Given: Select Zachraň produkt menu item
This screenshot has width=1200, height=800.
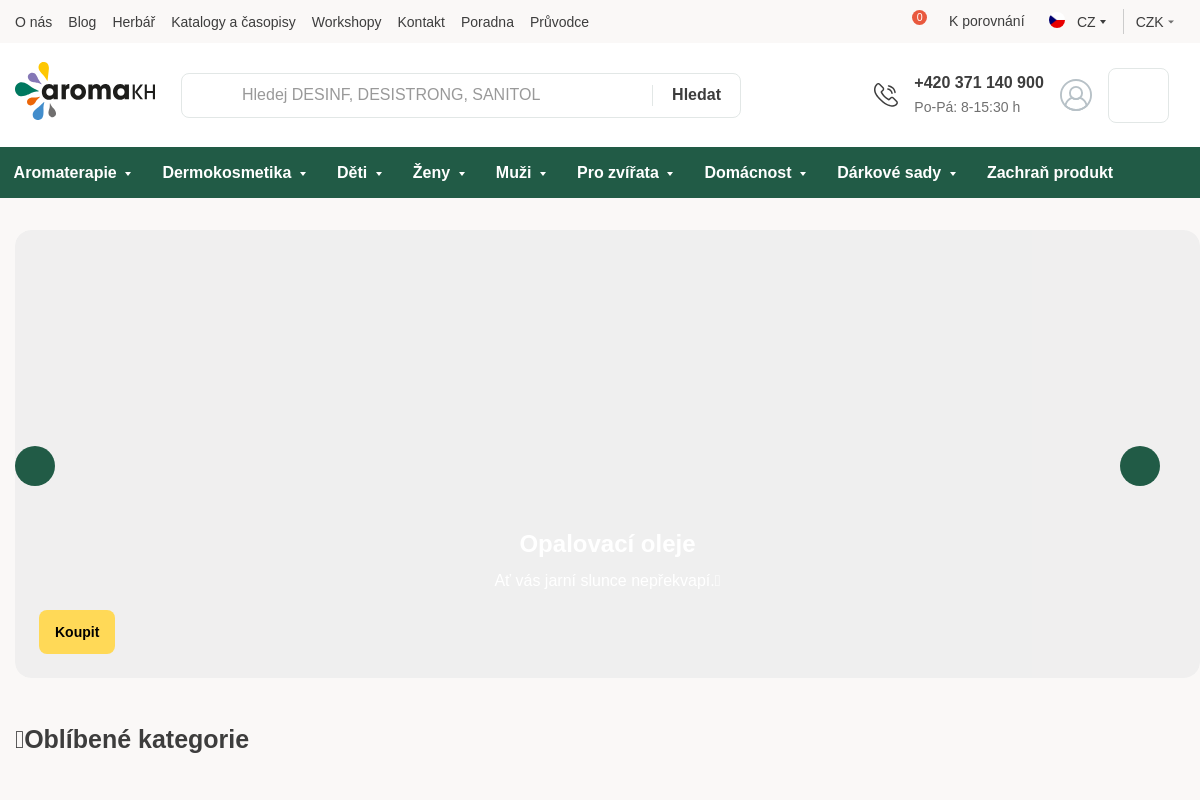Looking at the screenshot, I should [x=1049, y=173].
